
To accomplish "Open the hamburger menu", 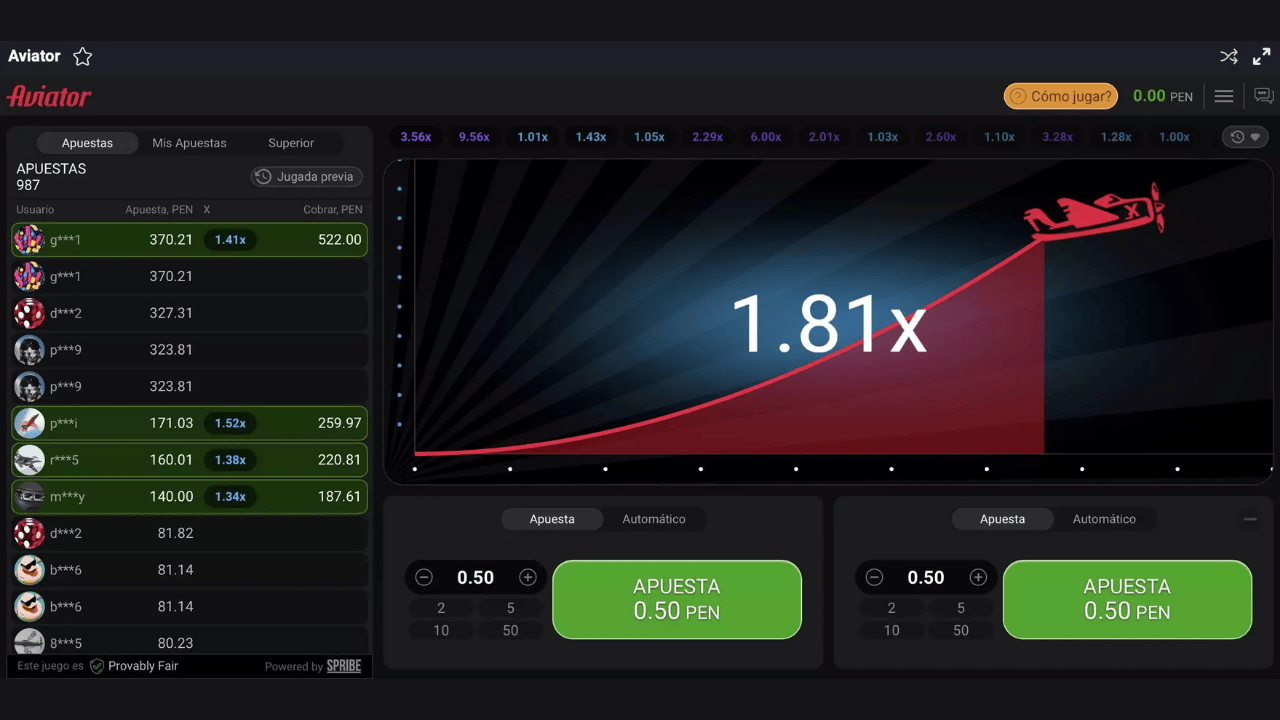I will click(x=1224, y=96).
